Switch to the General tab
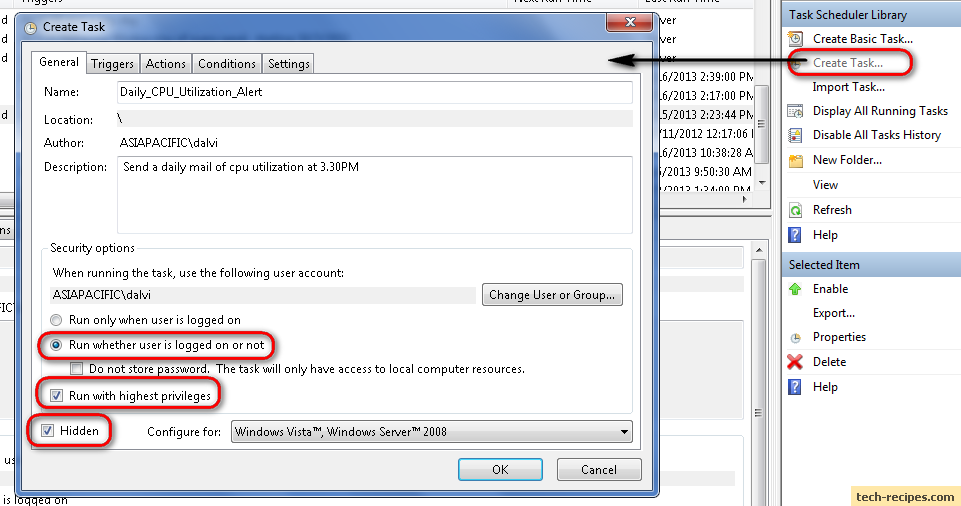 click(x=59, y=62)
